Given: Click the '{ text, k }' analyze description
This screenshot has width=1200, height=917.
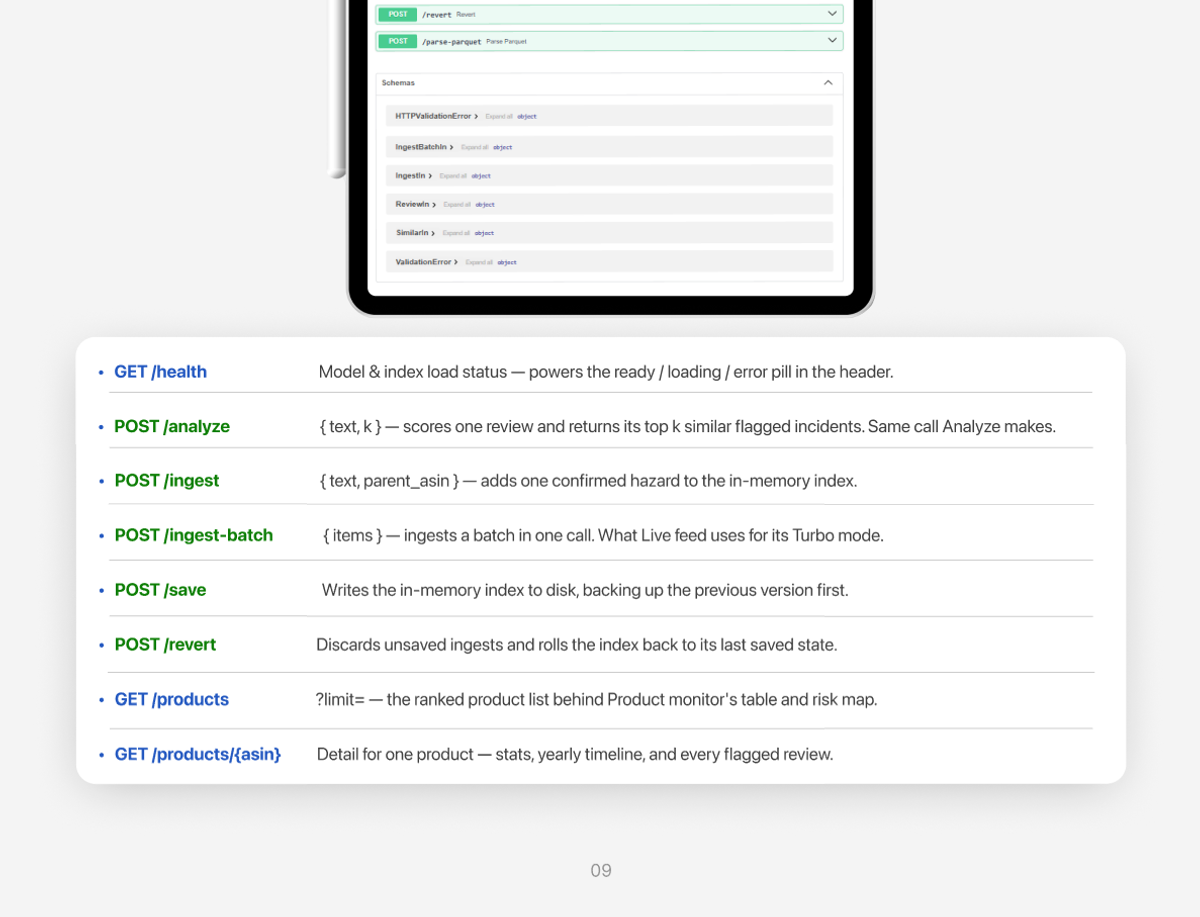Looking at the screenshot, I should coord(688,427).
